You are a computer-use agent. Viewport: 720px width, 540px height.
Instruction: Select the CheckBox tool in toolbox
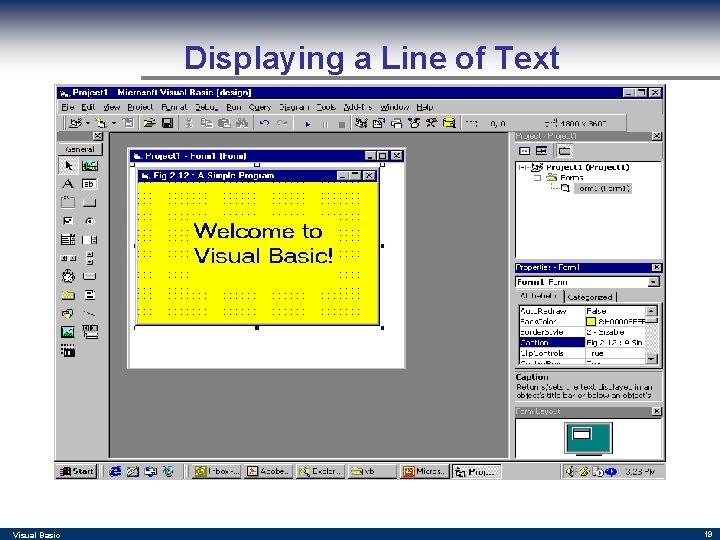[68, 221]
